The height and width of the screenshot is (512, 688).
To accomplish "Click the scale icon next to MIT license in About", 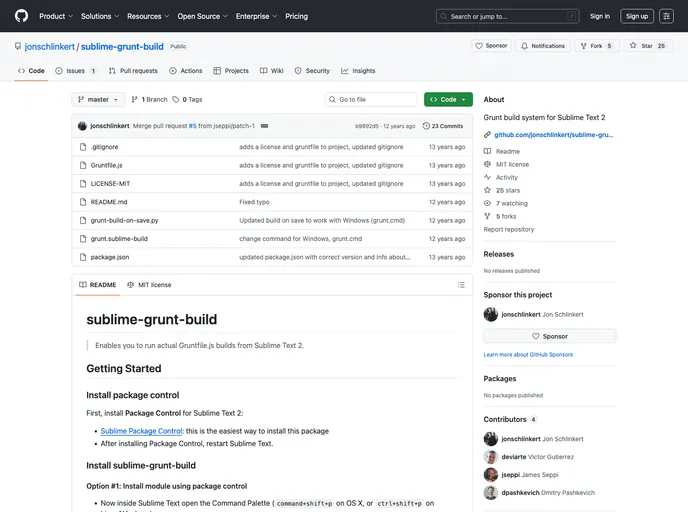I will 487,164.
